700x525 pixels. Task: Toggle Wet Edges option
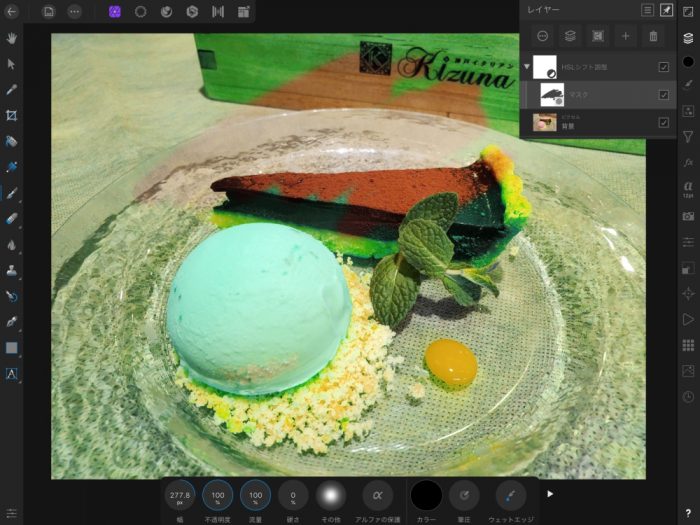pos(511,496)
